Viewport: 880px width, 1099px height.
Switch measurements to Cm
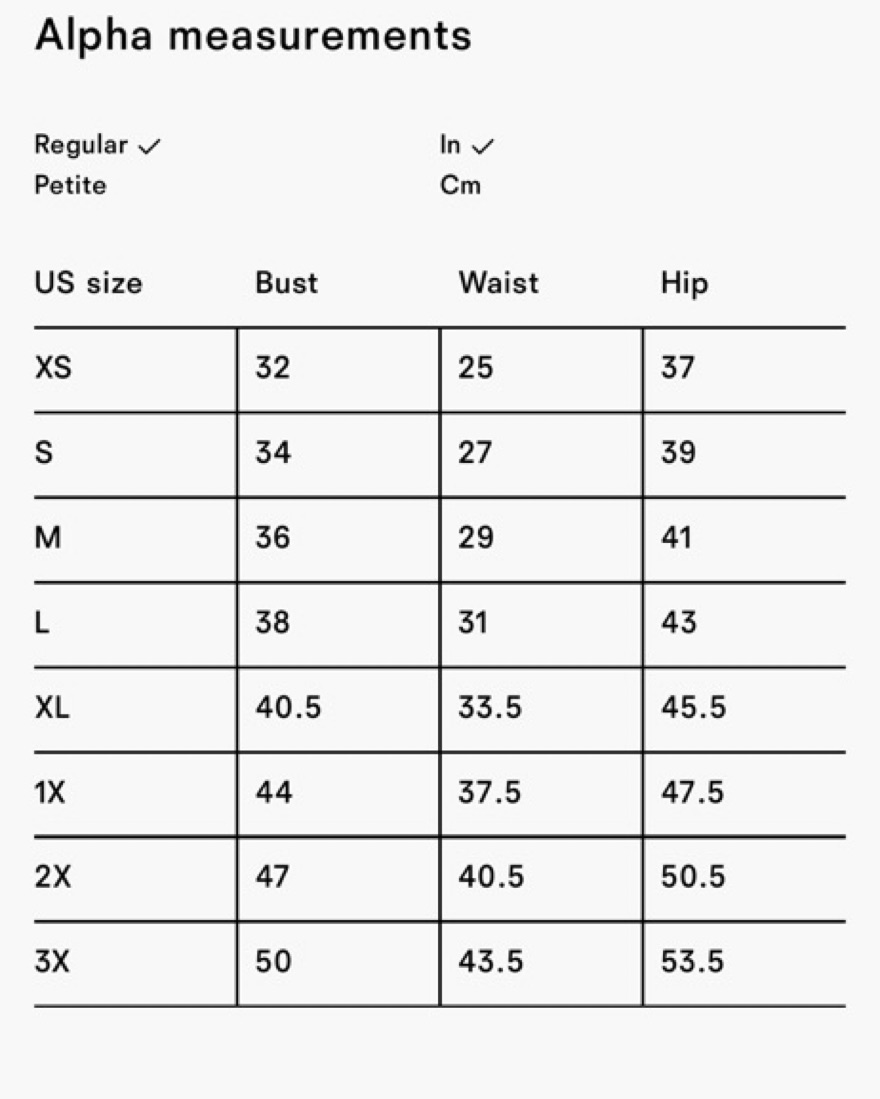click(460, 186)
